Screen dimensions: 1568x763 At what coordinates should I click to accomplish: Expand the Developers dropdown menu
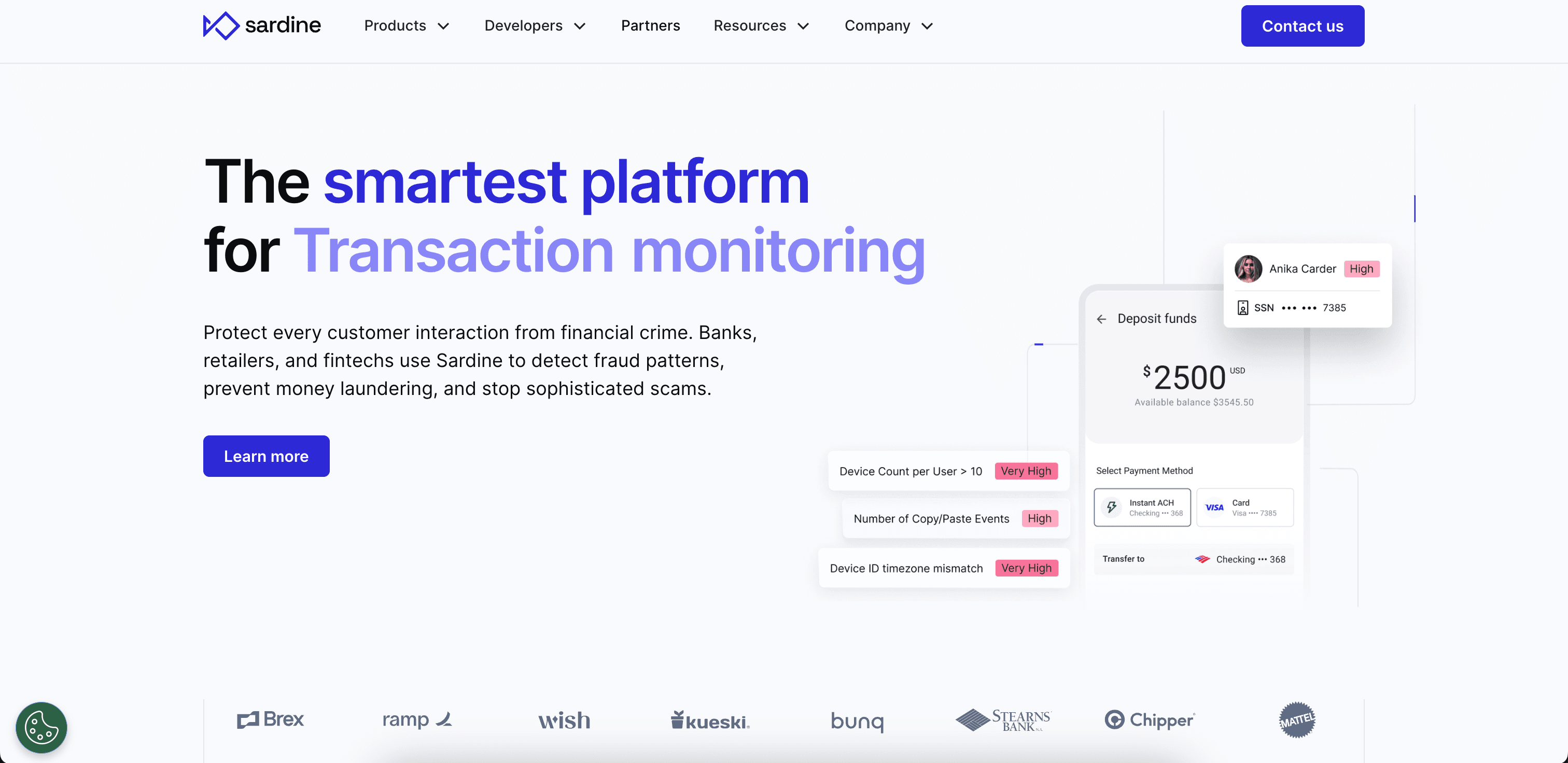click(535, 25)
